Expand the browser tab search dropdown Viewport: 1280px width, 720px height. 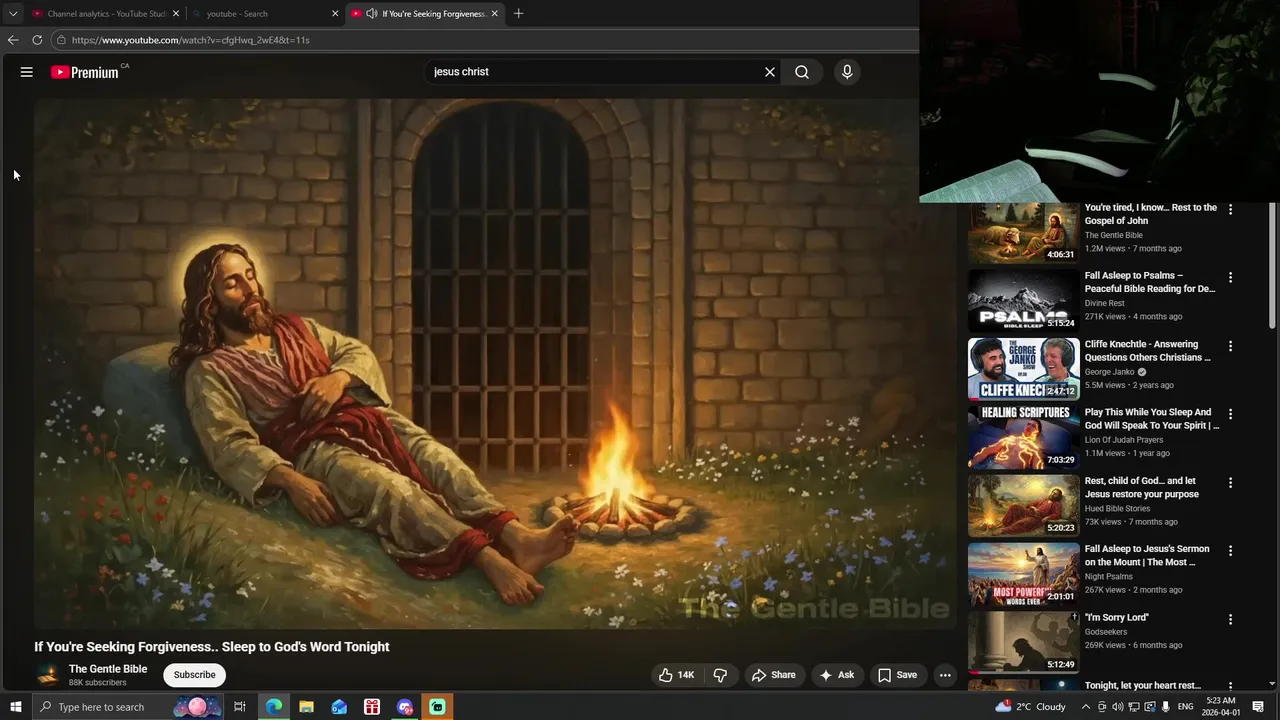(x=13, y=14)
